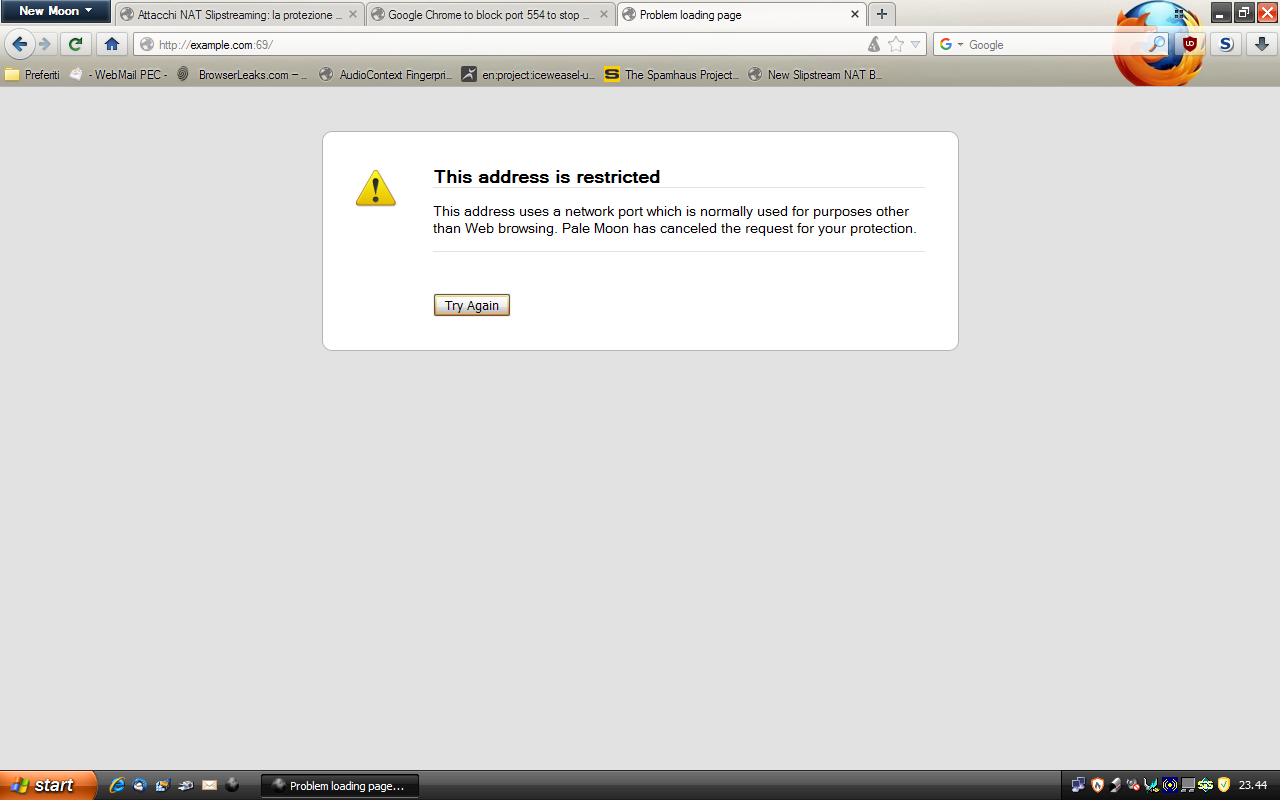Click the pen-shaped tray icon

[1115, 785]
